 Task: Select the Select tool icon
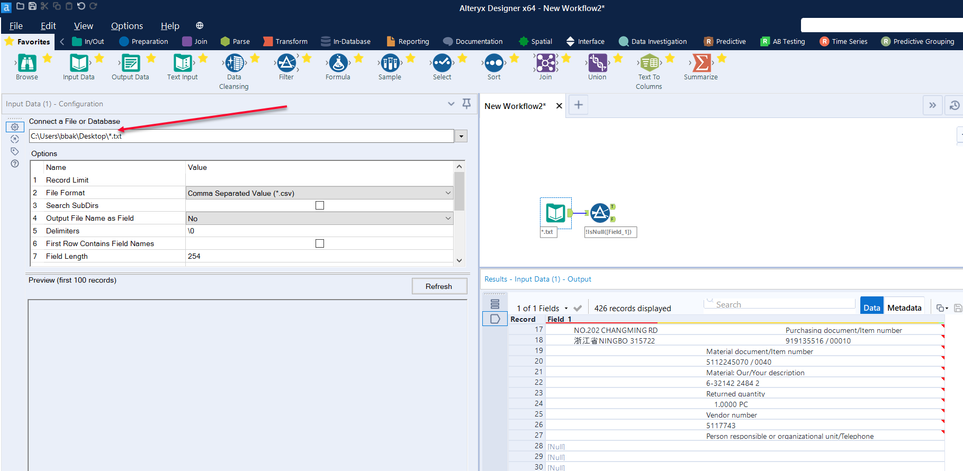pos(442,63)
